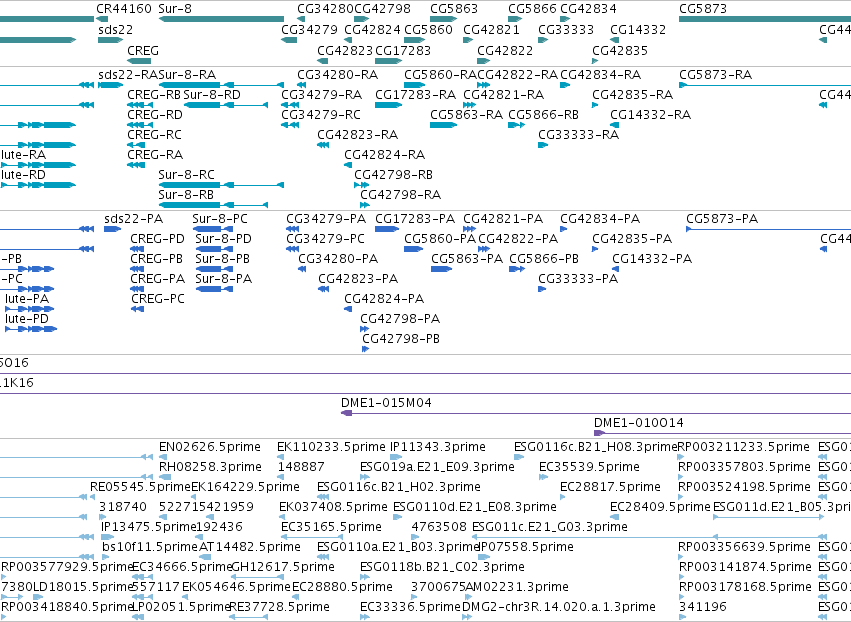Select the plain CREG gene label
Screen dimensions: 851x622
point(143,50)
